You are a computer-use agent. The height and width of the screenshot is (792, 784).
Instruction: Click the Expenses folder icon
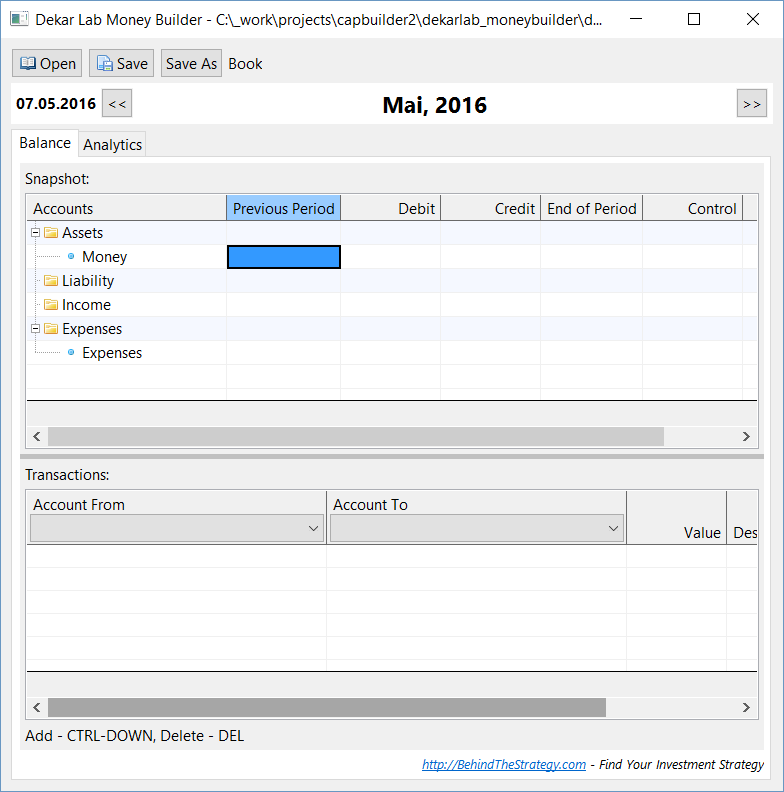click(x=51, y=329)
